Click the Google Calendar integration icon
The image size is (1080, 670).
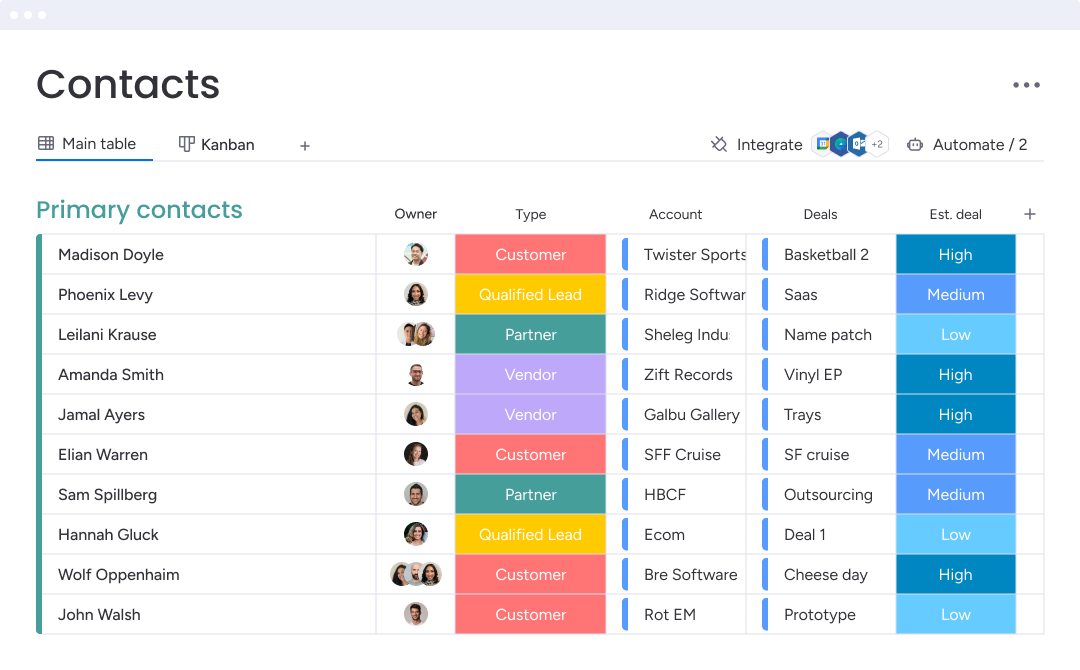pyautogui.click(x=822, y=144)
